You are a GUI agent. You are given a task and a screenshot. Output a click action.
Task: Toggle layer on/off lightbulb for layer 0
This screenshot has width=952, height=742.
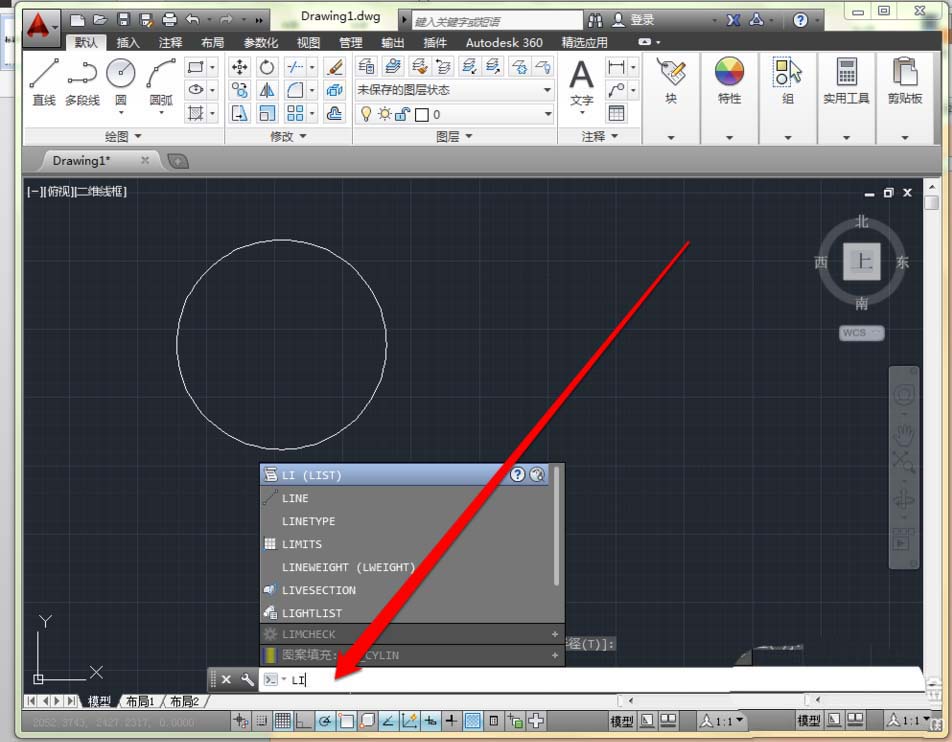click(366, 114)
